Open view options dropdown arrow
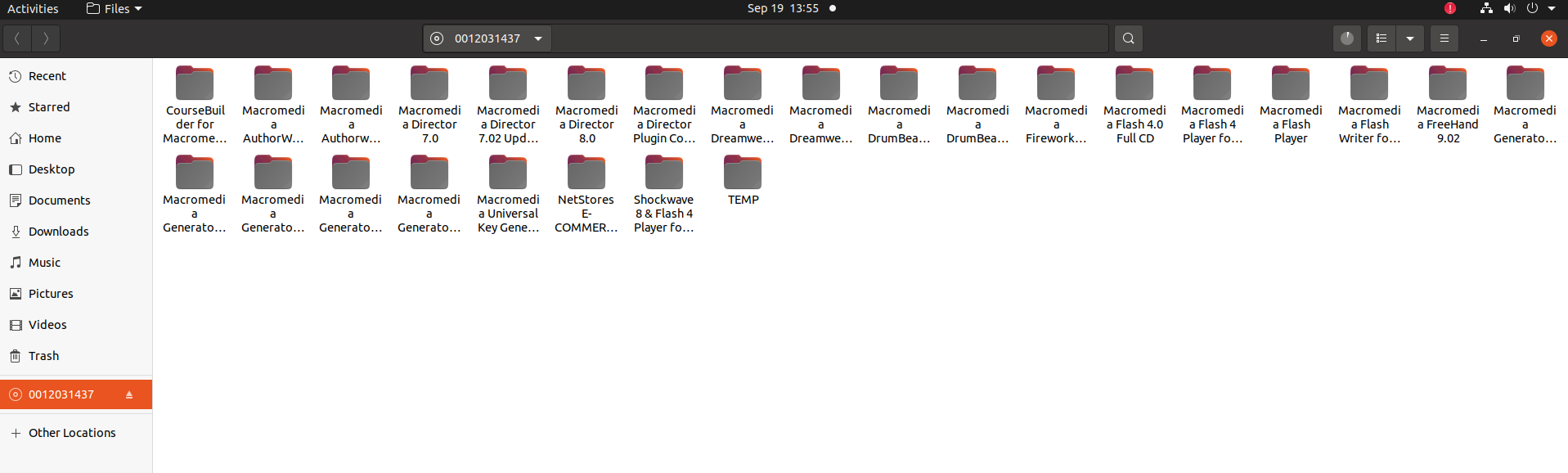Image resolution: width=1568 pixels, height=473 pixels. click(1410, 38)
